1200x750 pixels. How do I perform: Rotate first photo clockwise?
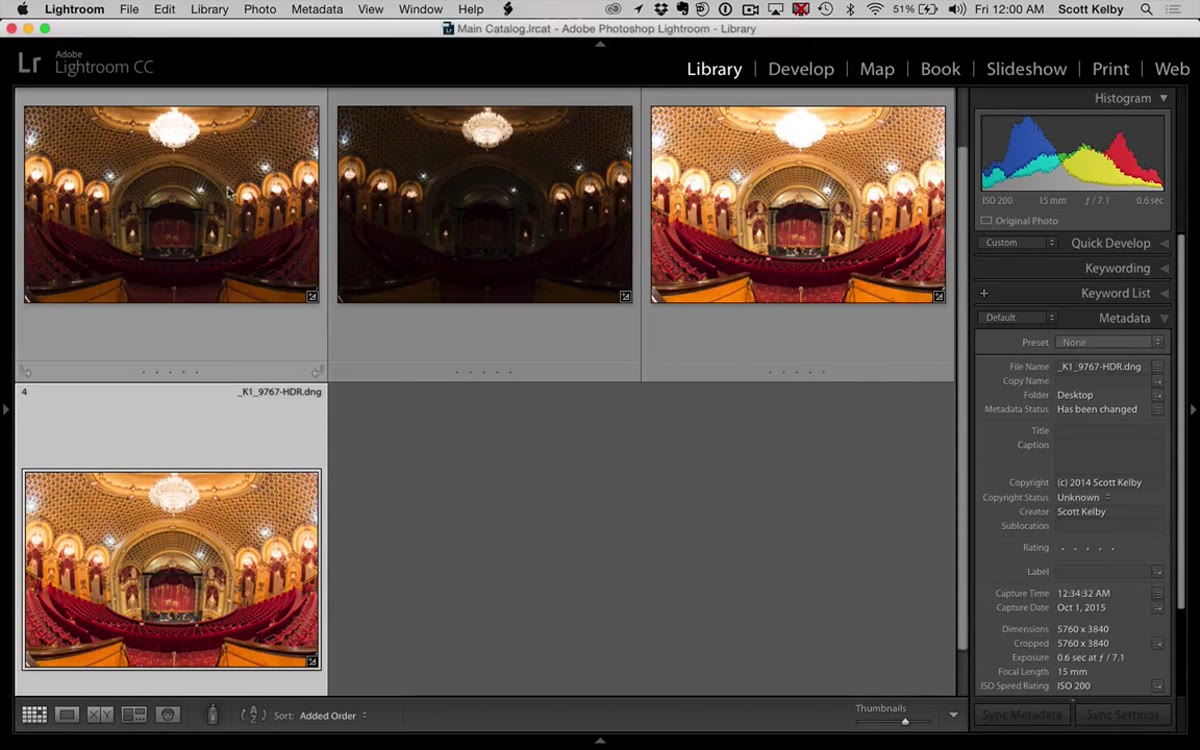coord(317,371)
